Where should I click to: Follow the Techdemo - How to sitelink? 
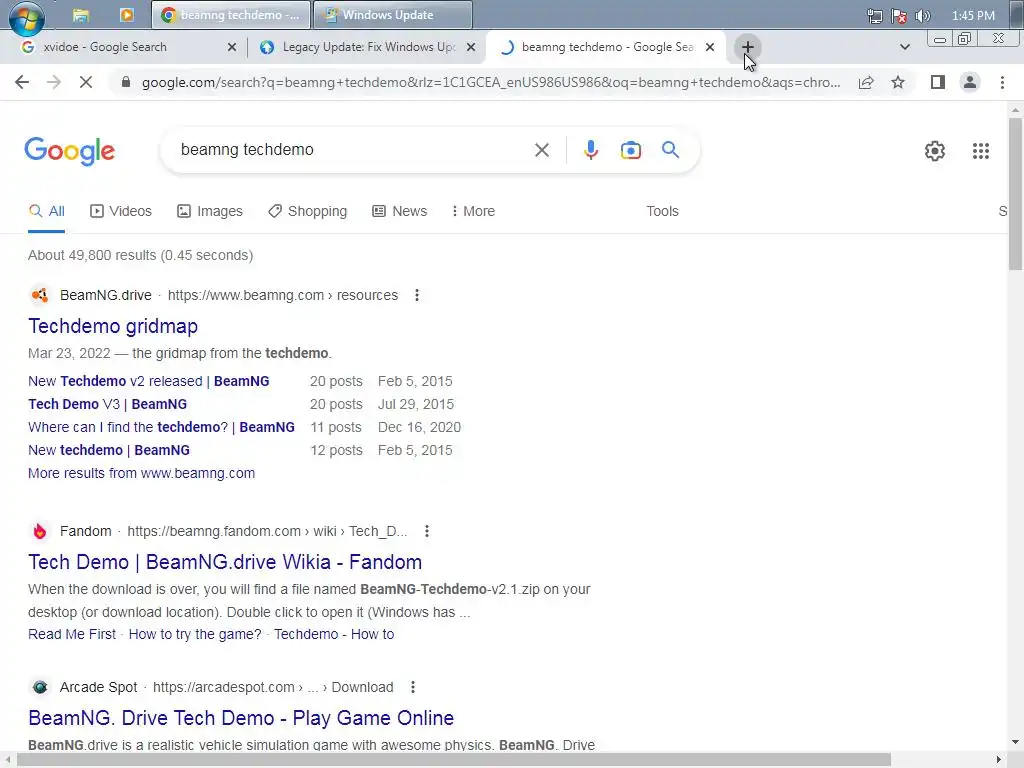pyautogui.click(x=334, y=634)
